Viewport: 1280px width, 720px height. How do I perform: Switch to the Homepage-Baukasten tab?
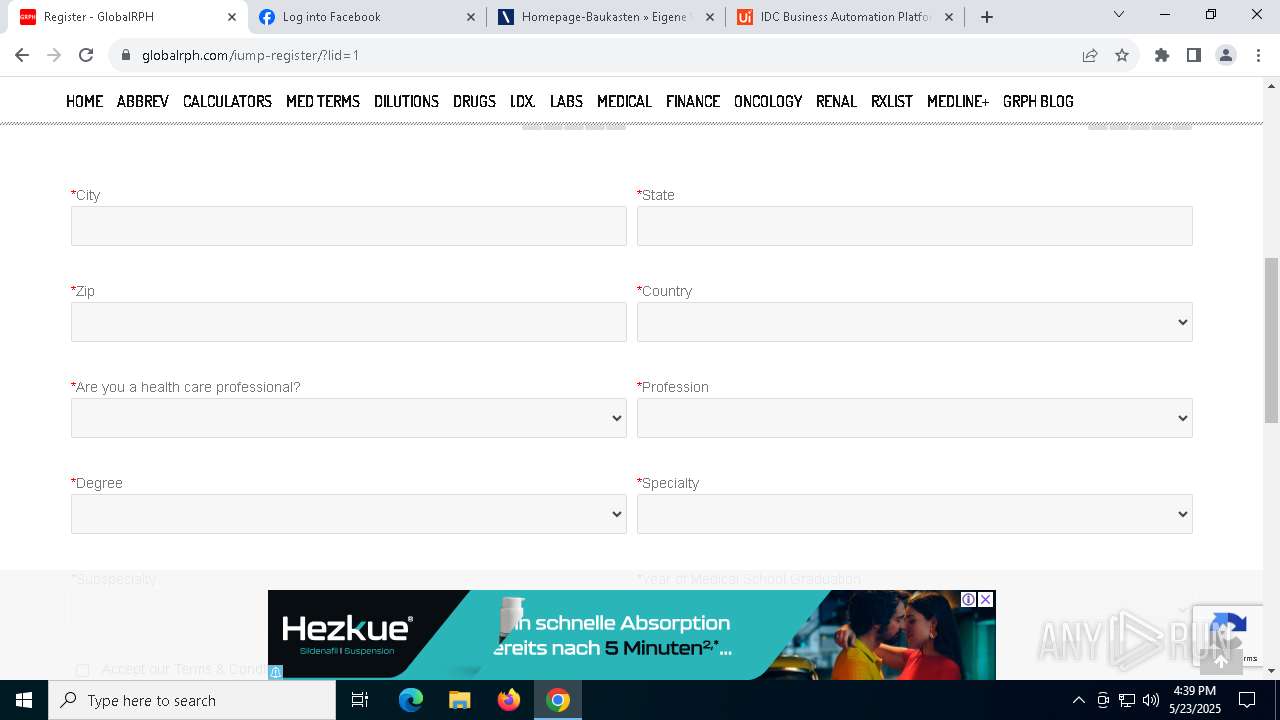[x=606, y=17]
